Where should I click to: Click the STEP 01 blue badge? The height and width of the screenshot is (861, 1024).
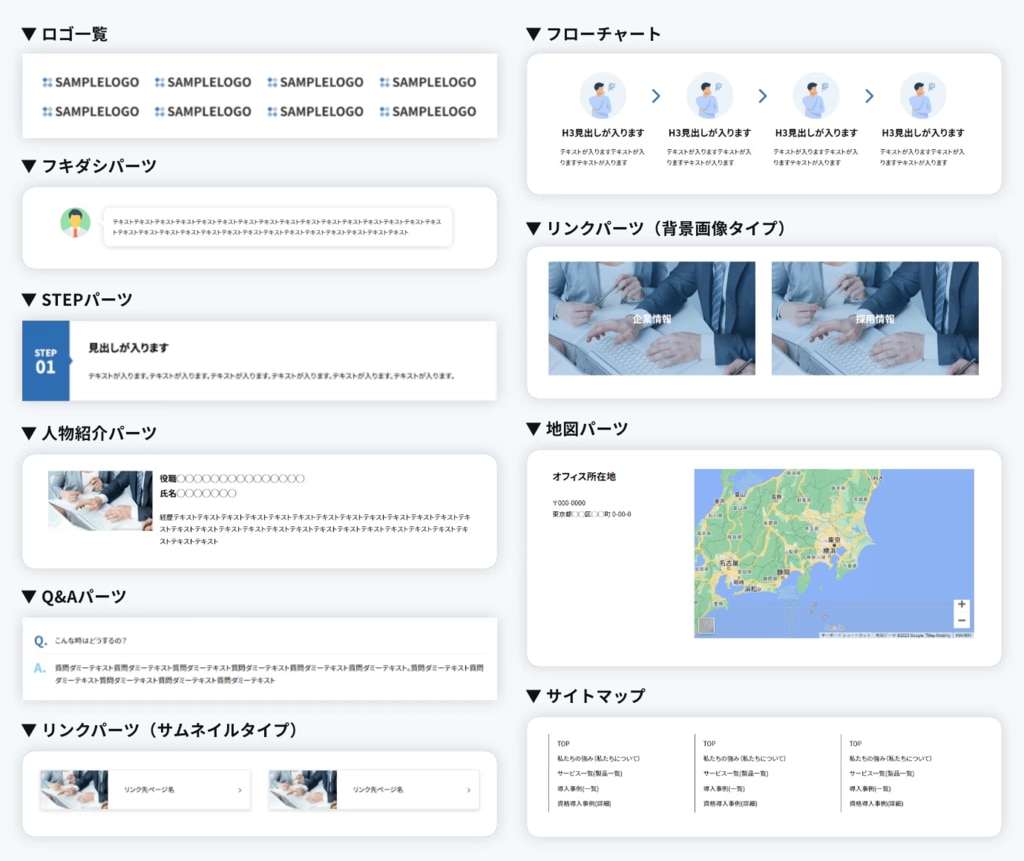46,361
